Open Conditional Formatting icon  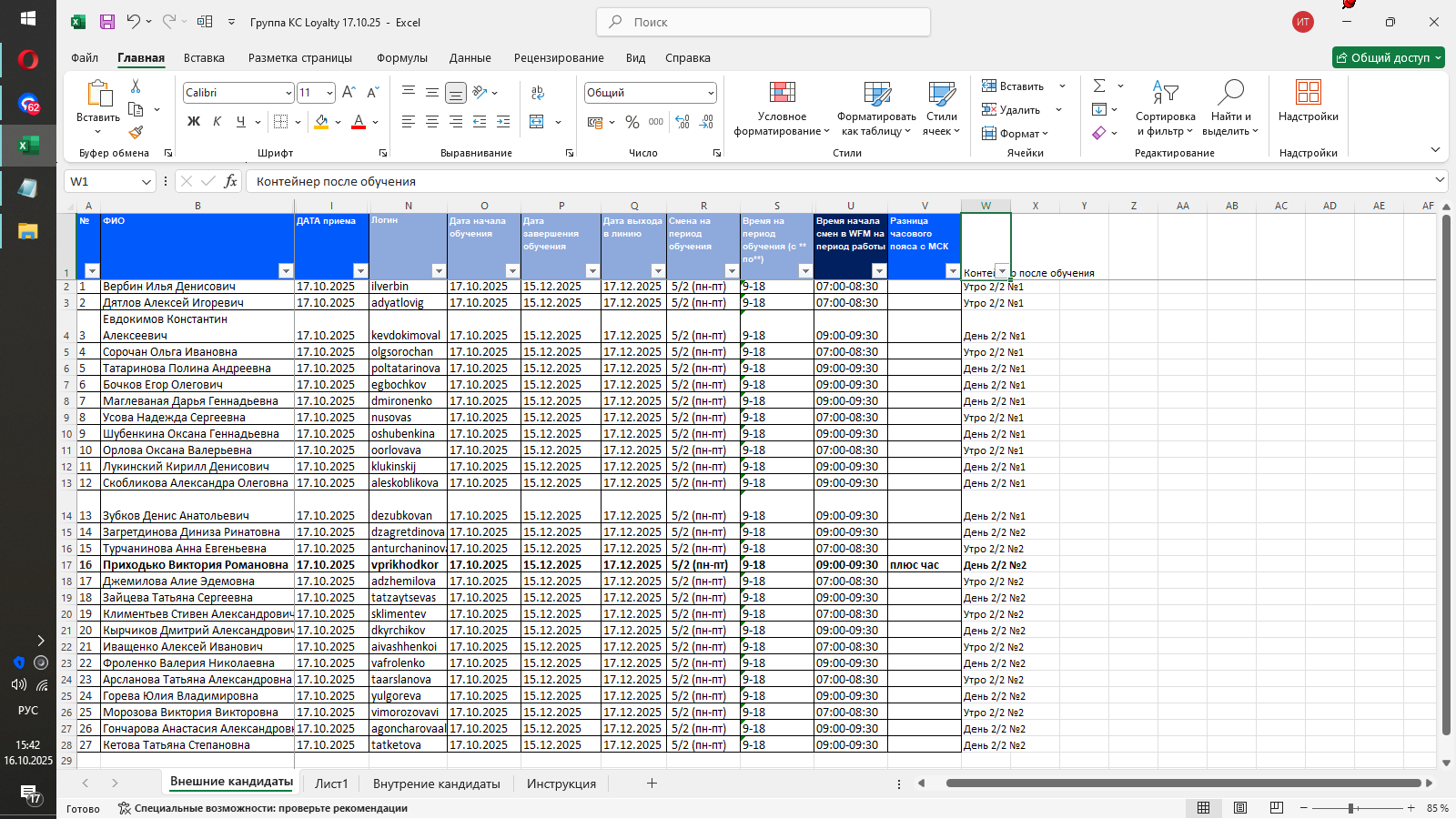click(782, 93)
